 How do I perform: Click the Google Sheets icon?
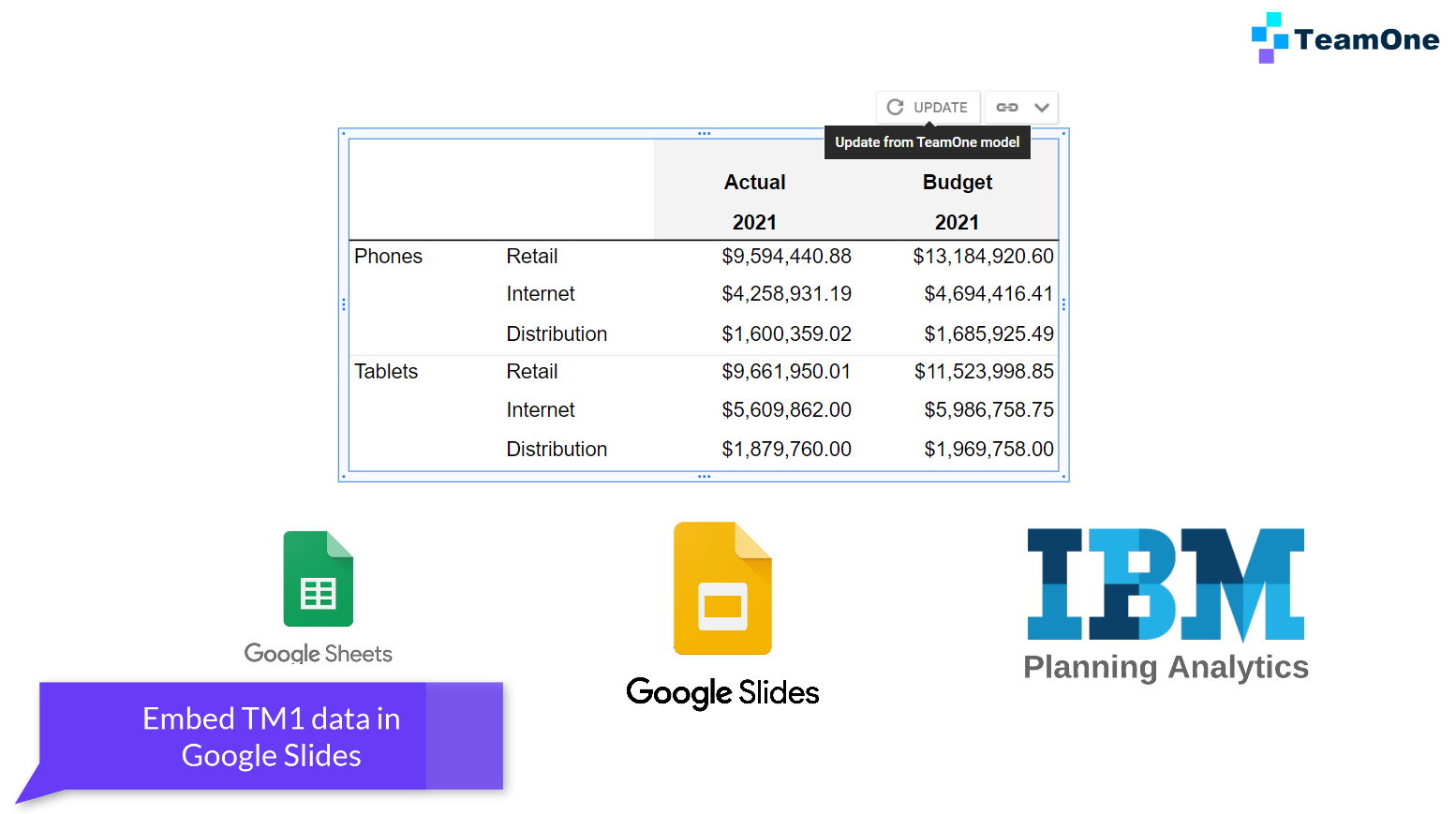[319, 579]
